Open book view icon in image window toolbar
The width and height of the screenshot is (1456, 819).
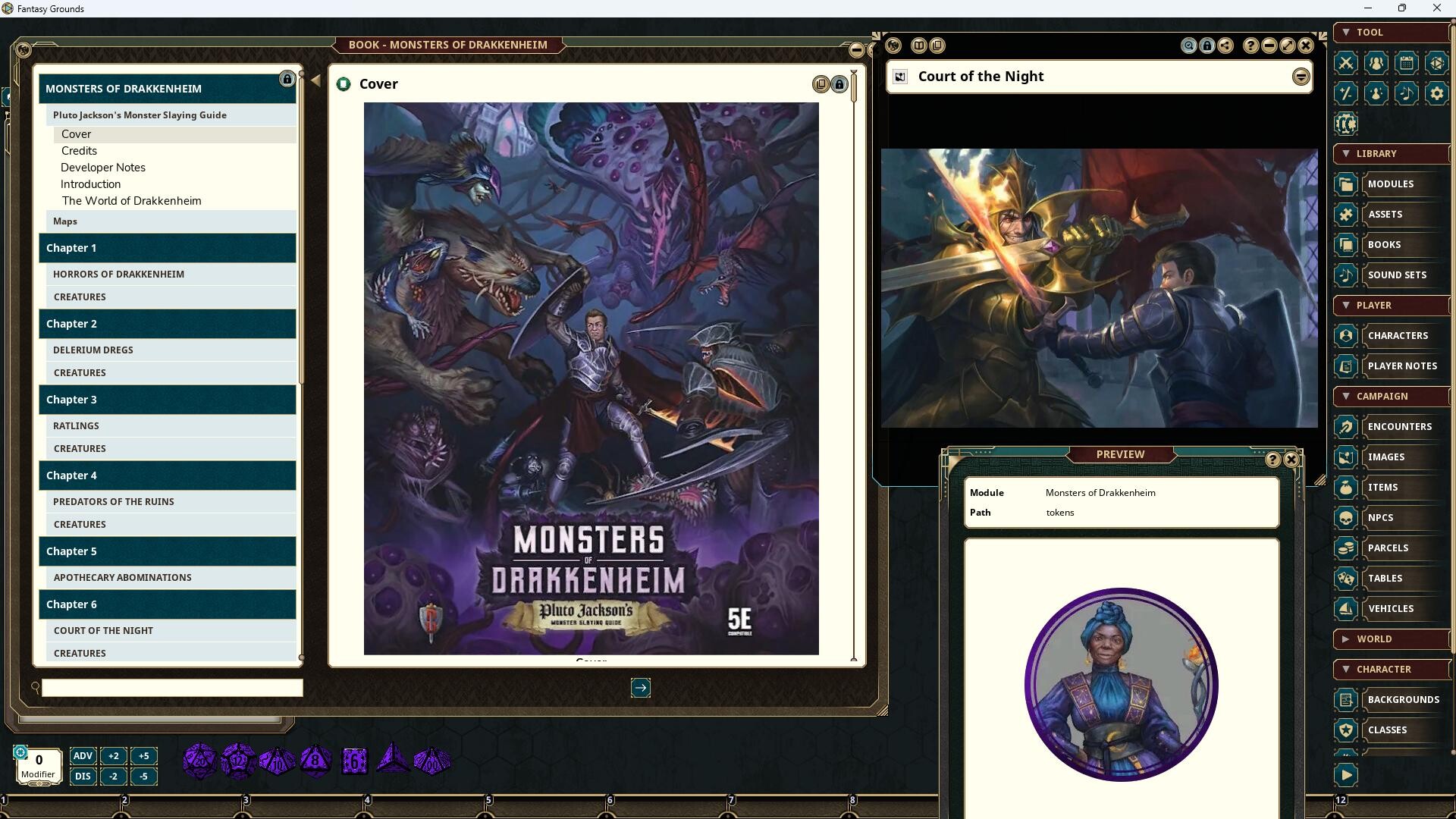click(919, 45)
